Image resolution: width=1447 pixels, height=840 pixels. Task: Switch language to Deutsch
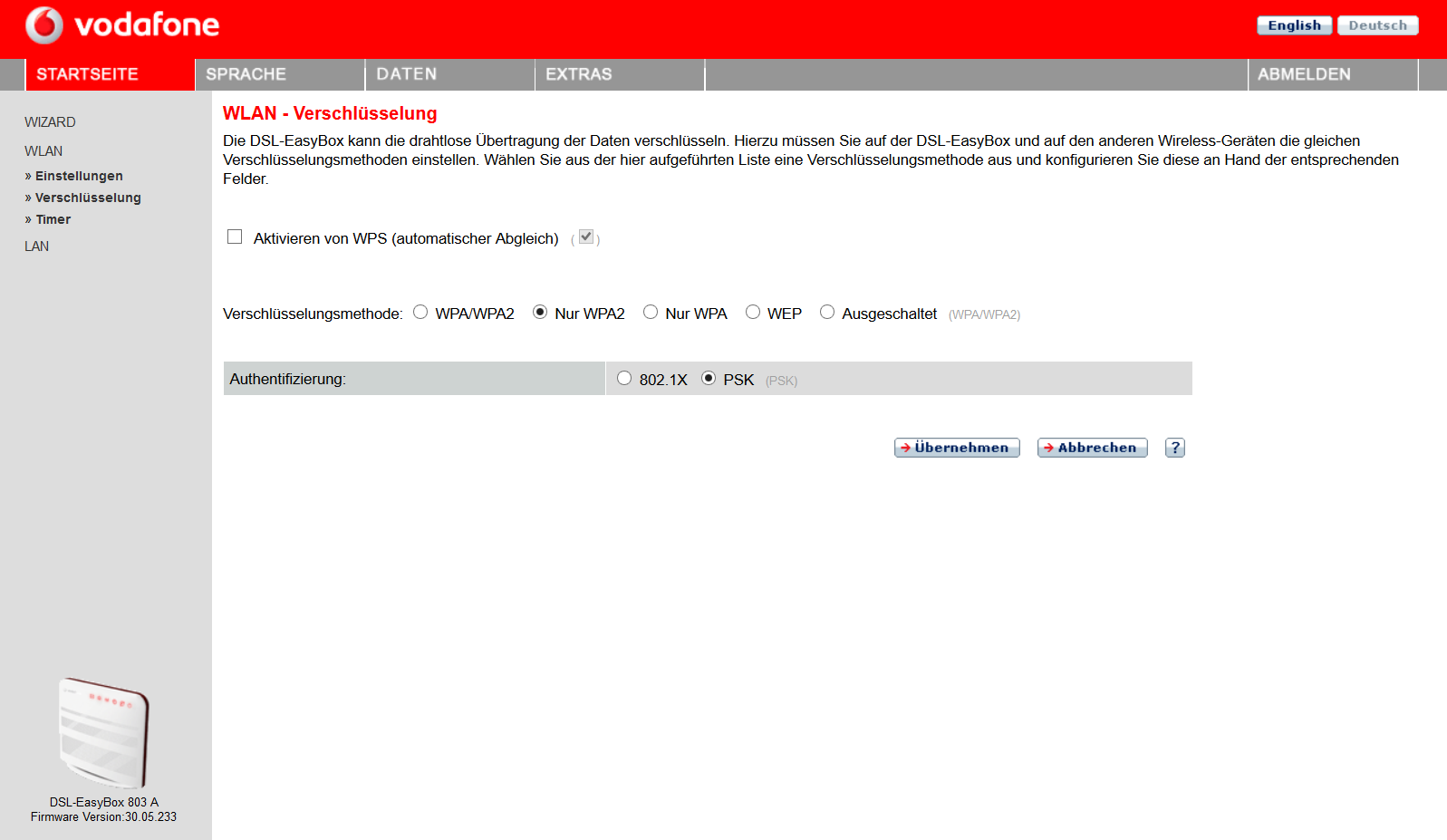pyautogui.click(x=1377, y=25)
